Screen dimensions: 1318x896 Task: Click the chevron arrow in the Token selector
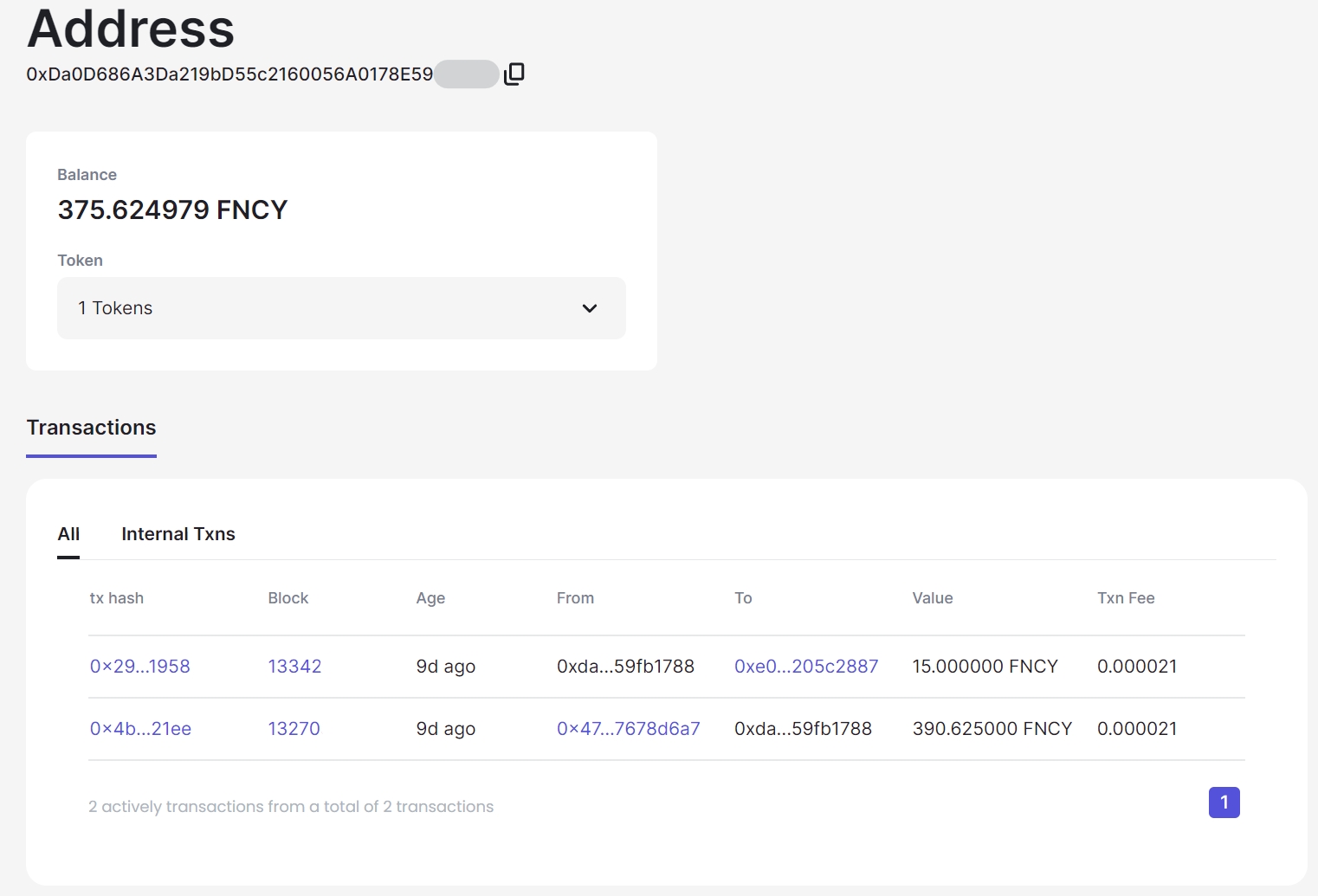(590, 308)
